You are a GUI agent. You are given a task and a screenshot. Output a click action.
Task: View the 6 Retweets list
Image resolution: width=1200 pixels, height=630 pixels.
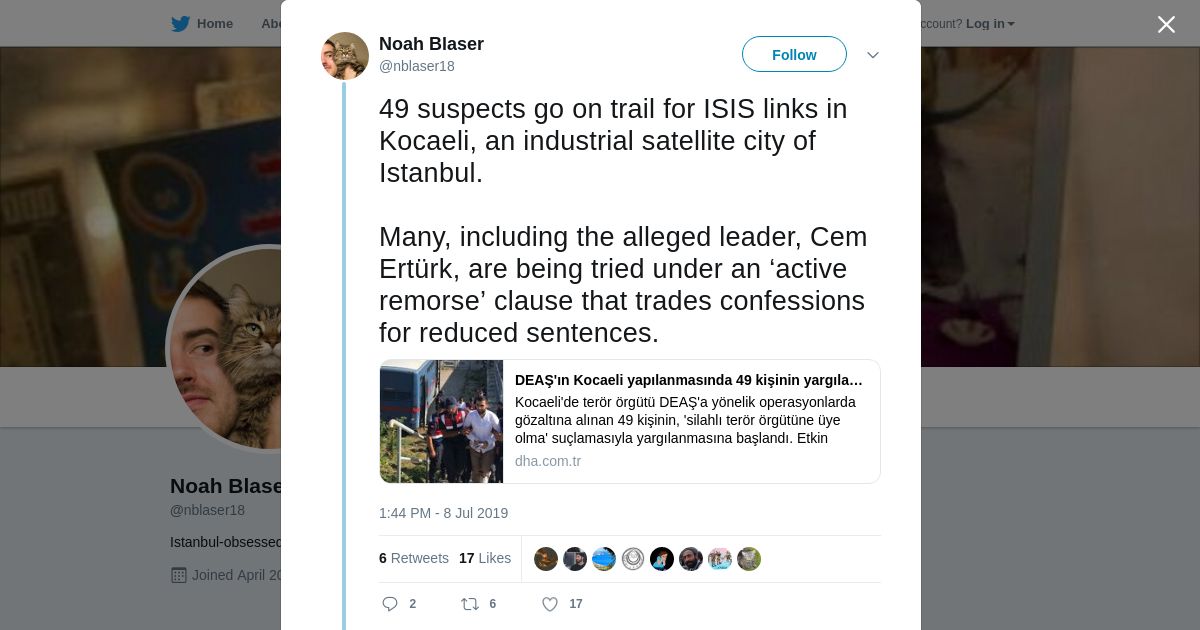pos(414,558)
